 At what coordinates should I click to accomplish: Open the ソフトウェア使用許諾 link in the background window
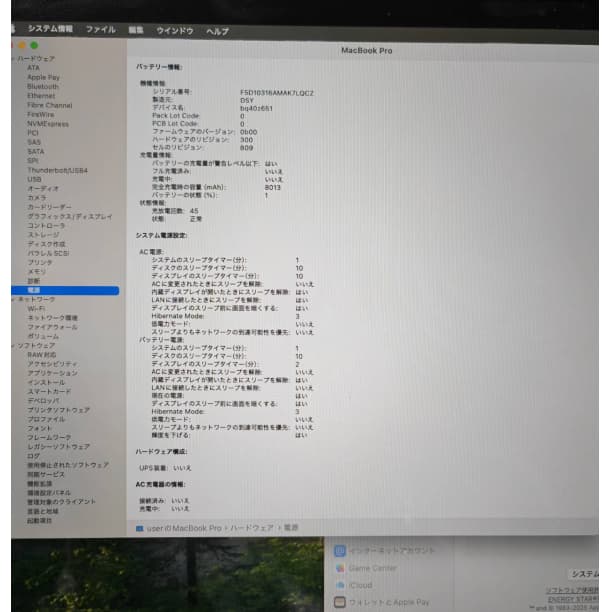pos(572,591)
